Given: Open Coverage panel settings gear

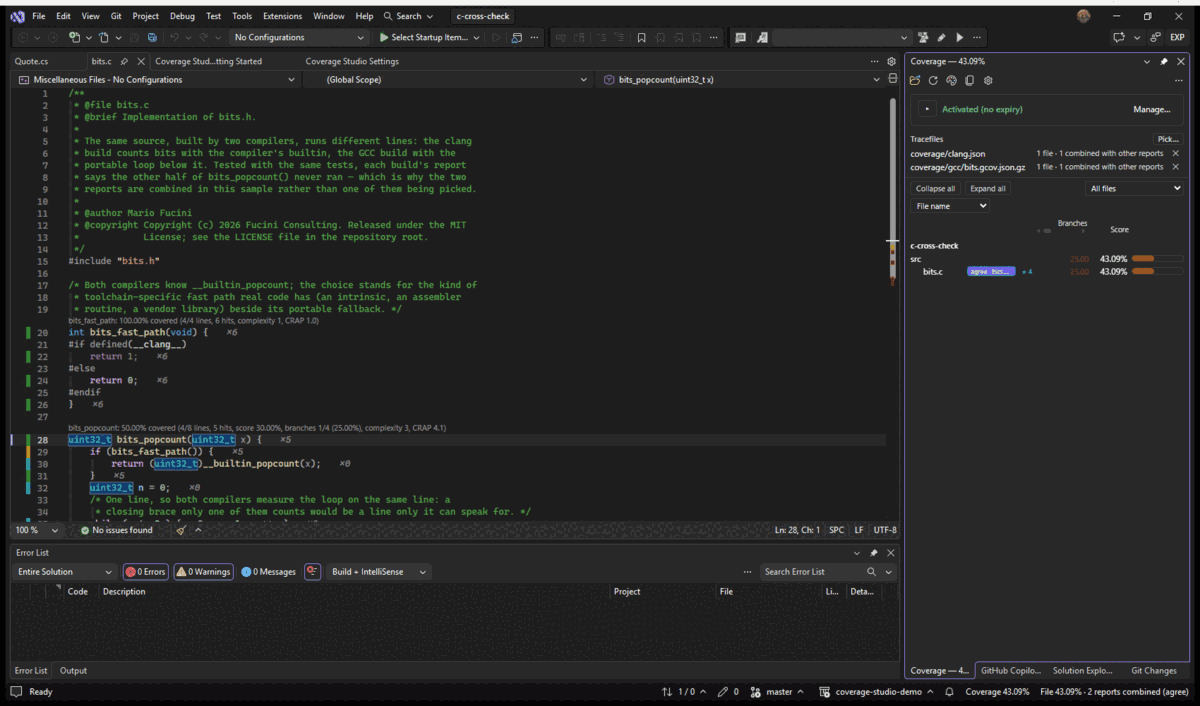Looking at the screenshot, I should point(988,80).
